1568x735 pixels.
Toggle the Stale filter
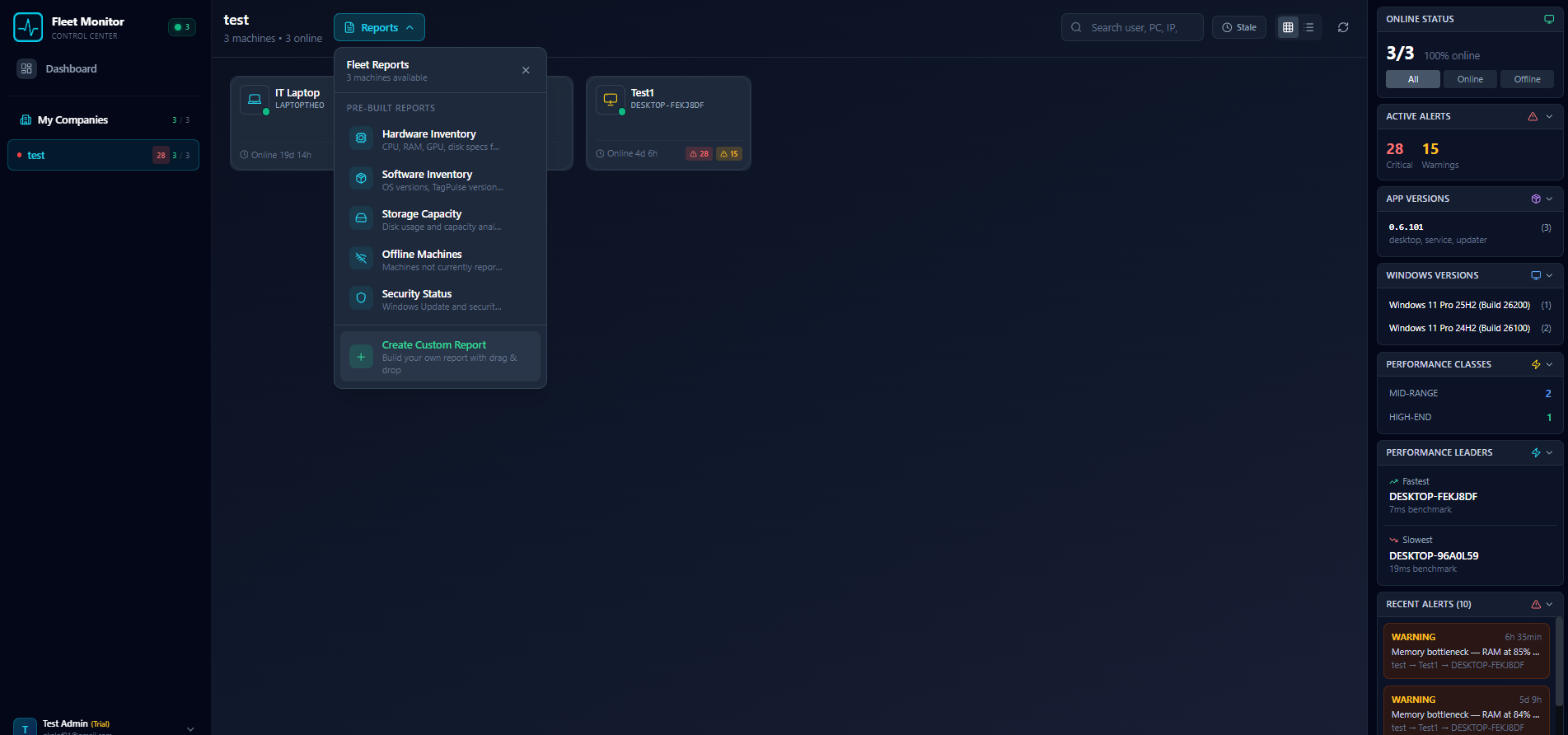tap(1238, 27)
